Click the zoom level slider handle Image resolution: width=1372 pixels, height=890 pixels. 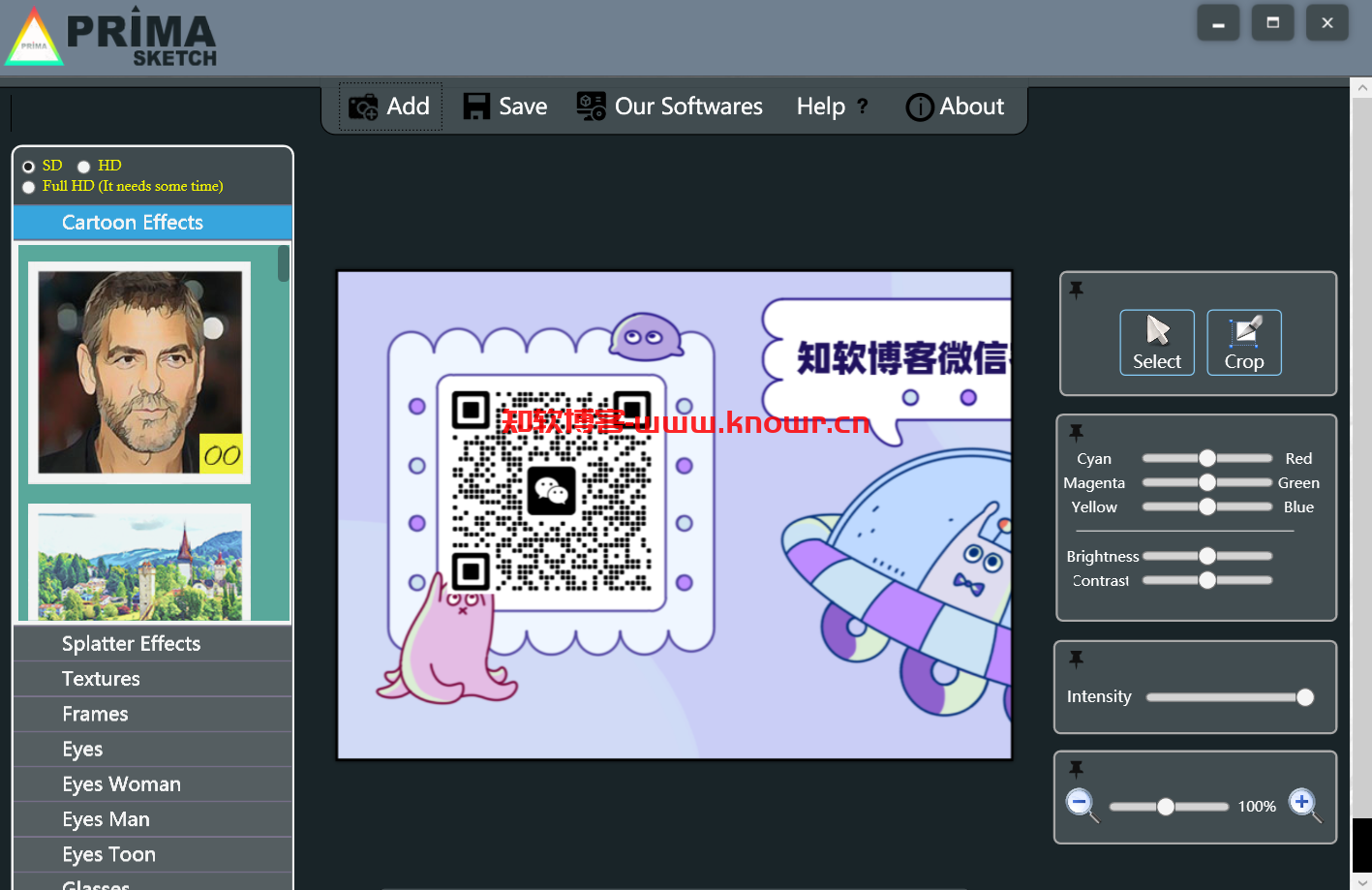tap(1166, 807)
